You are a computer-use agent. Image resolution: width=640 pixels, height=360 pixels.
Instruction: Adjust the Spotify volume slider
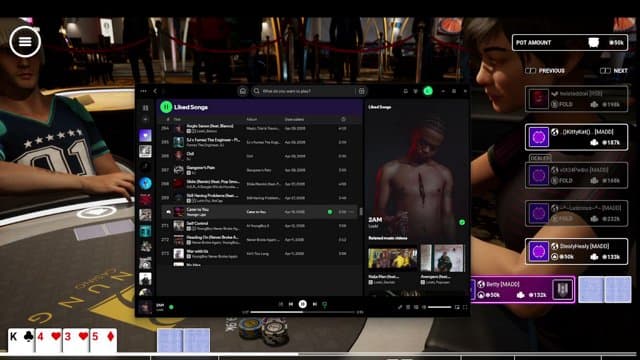click(x=440, y=307)
